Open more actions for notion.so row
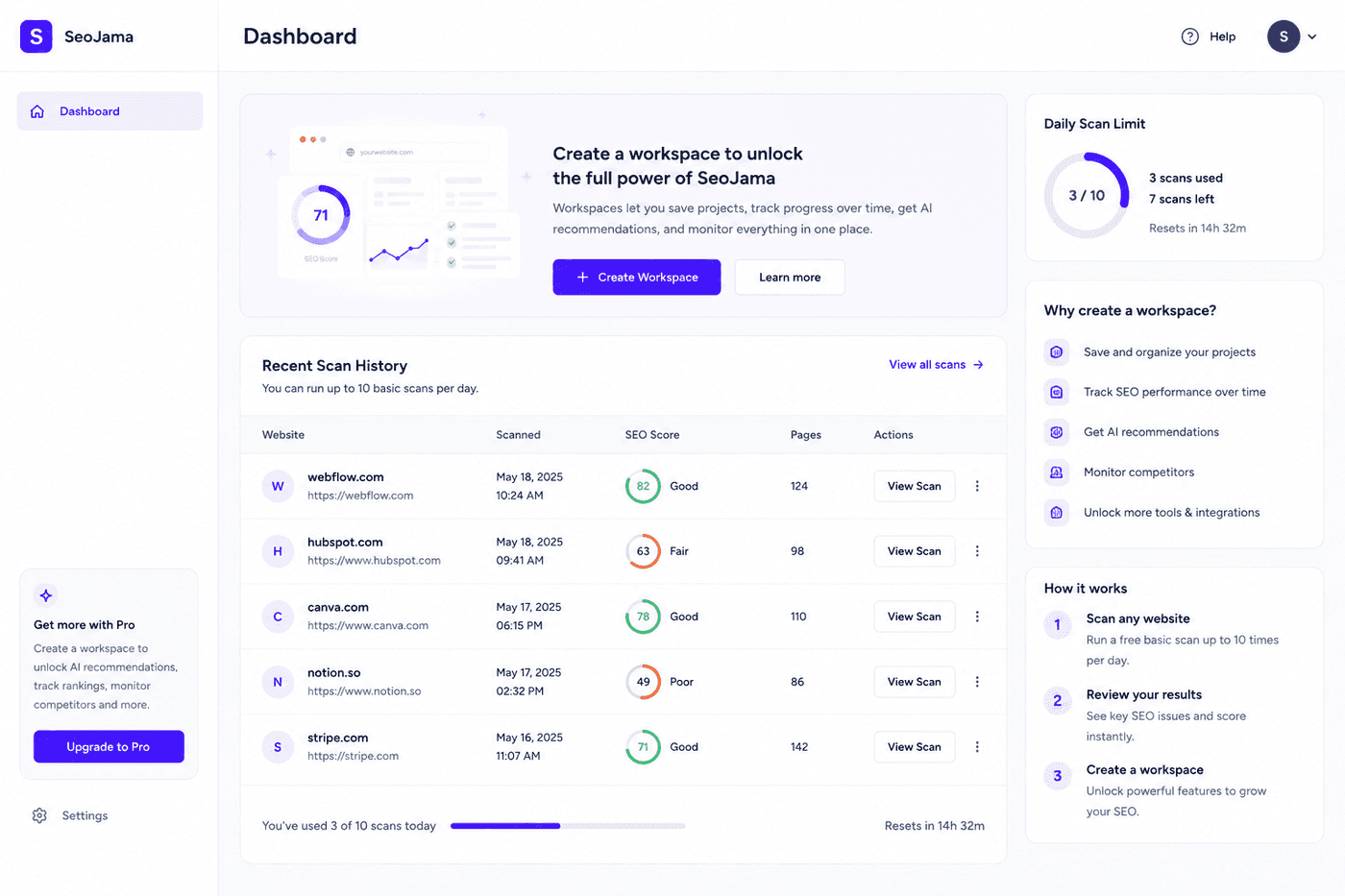The height and width of the screenshot is (896, 1345). click(977, 682)
